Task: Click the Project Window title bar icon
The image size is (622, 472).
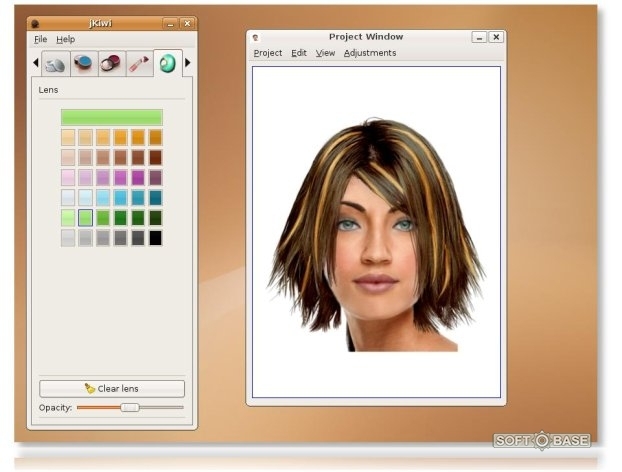Action: 255,38
